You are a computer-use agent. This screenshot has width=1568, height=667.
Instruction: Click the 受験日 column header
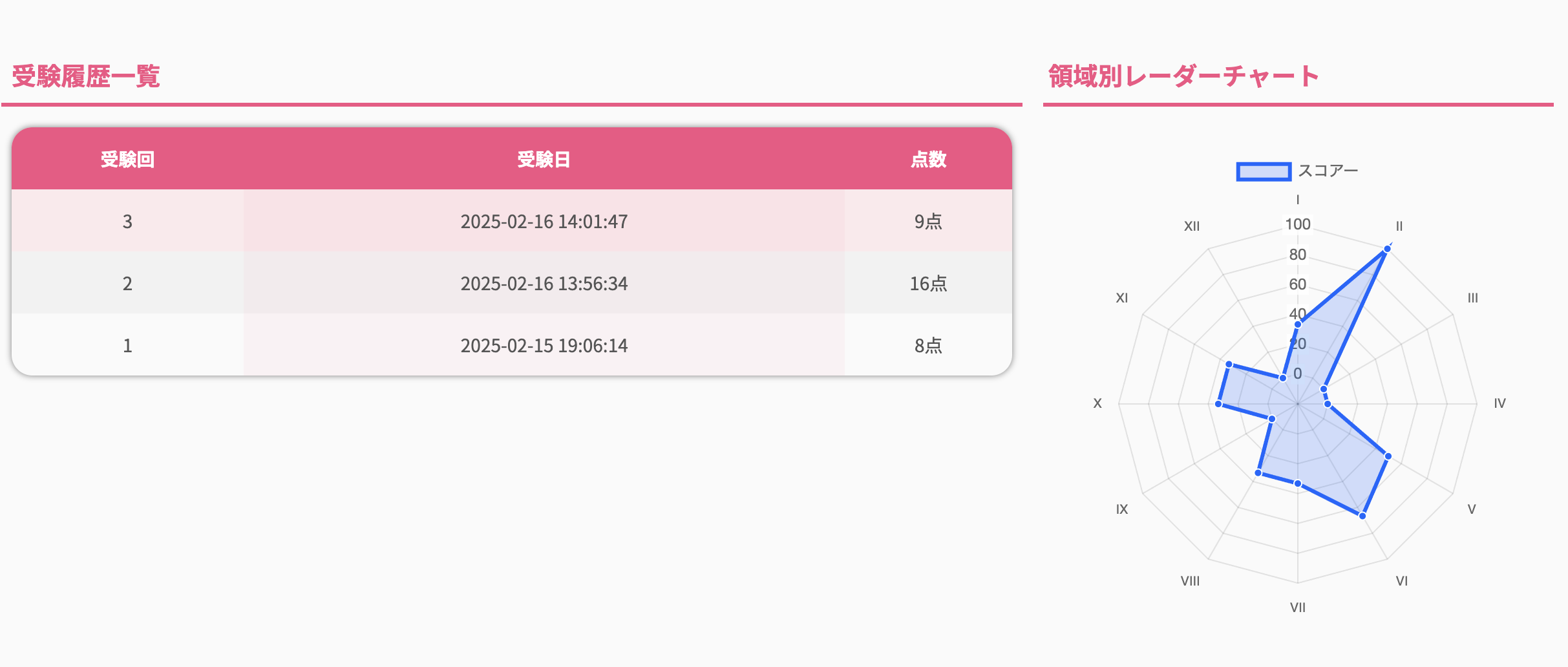[544, 159]
